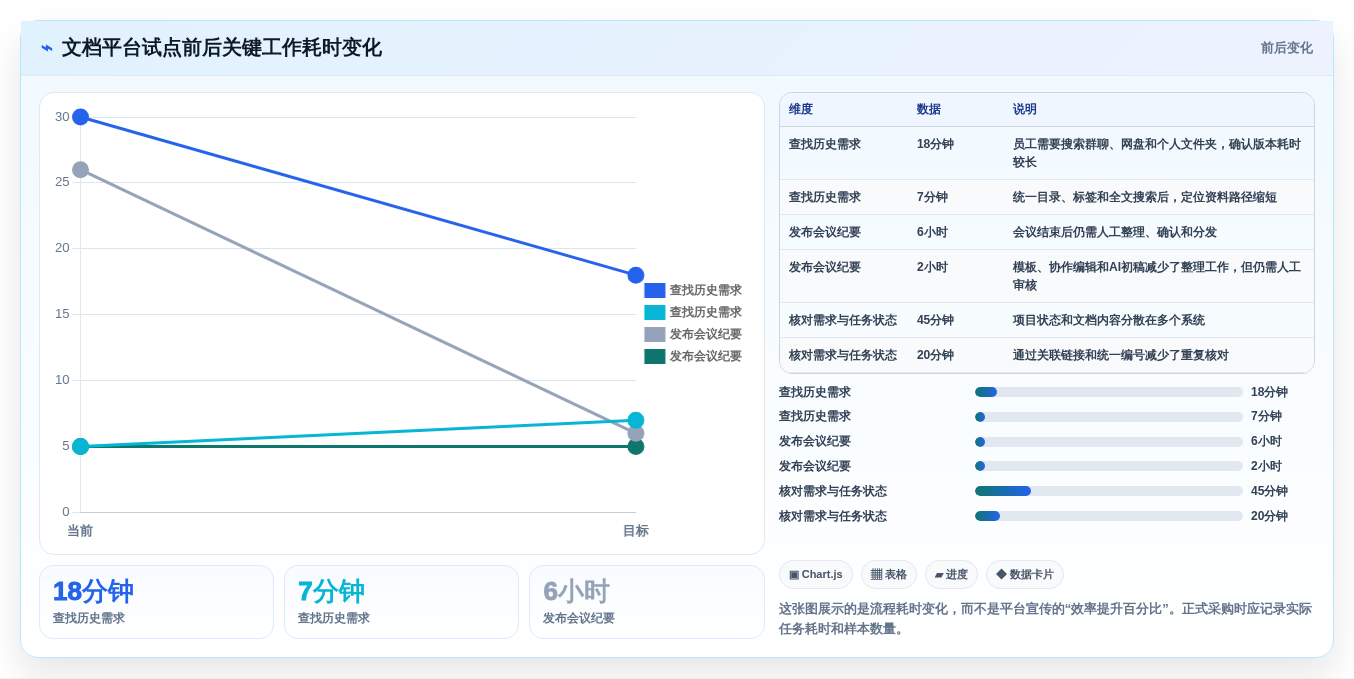
Task: Click the footnote starting 这张图展示的是流程耗时变化
Action: pos(1045,619)
